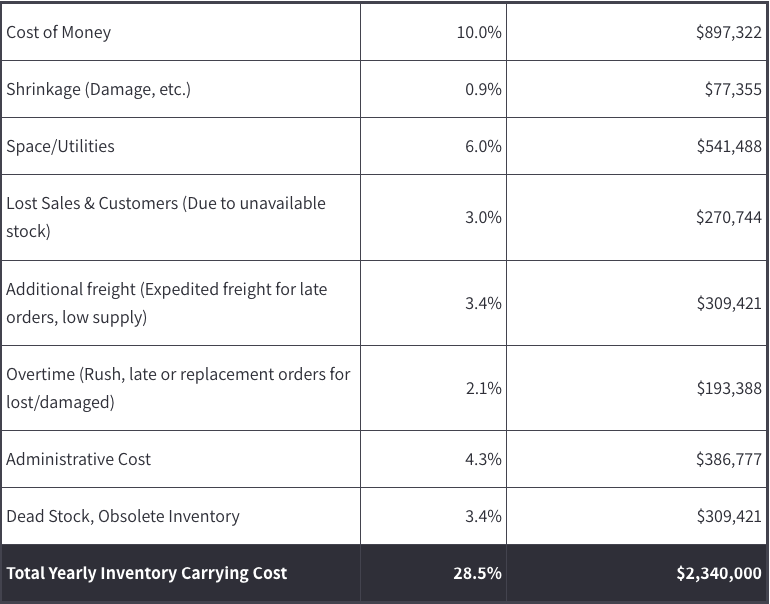
Task: Click the Cost of Money row label
Action: point(59,32)
